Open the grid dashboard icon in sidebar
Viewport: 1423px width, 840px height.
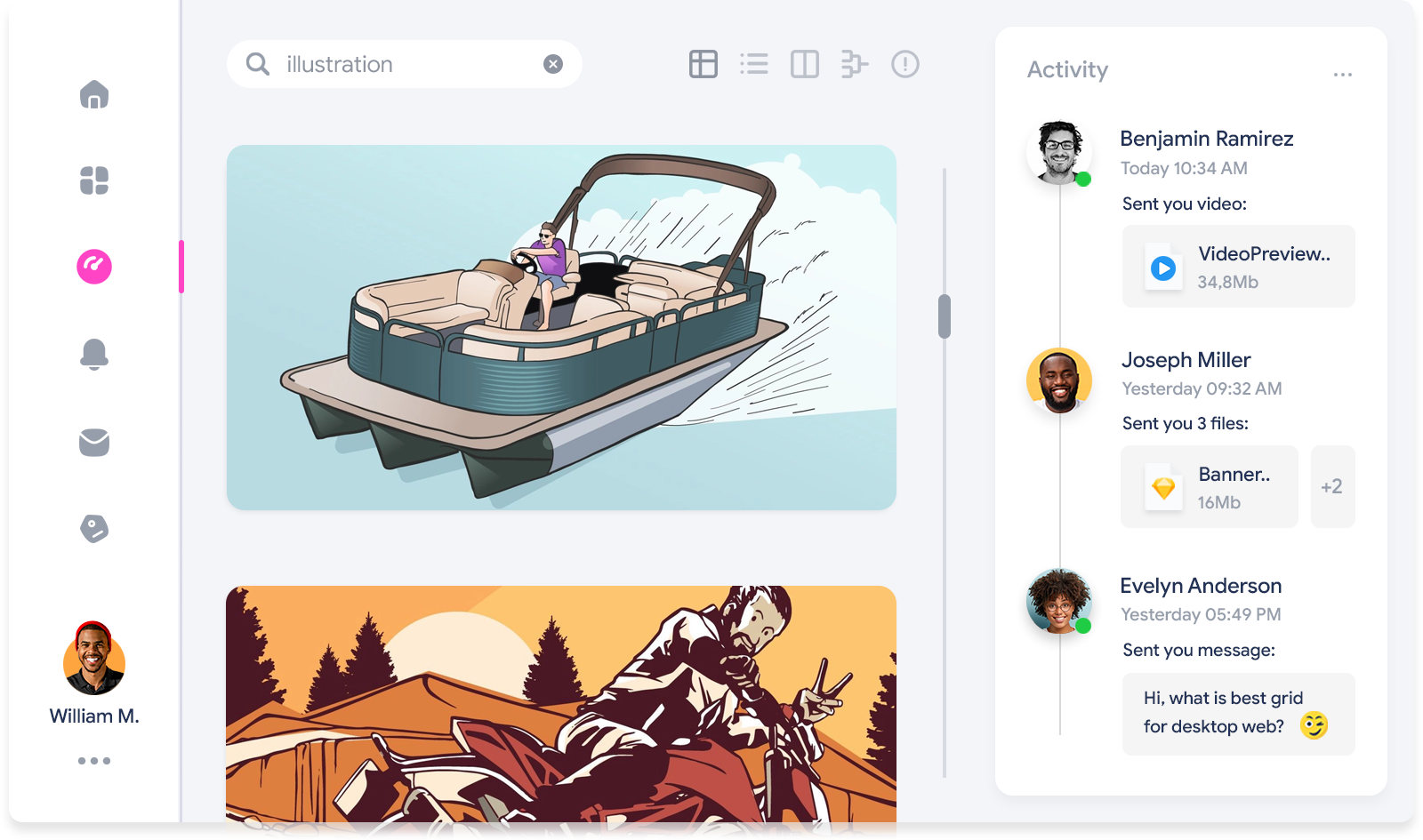[x=94, y=180]
